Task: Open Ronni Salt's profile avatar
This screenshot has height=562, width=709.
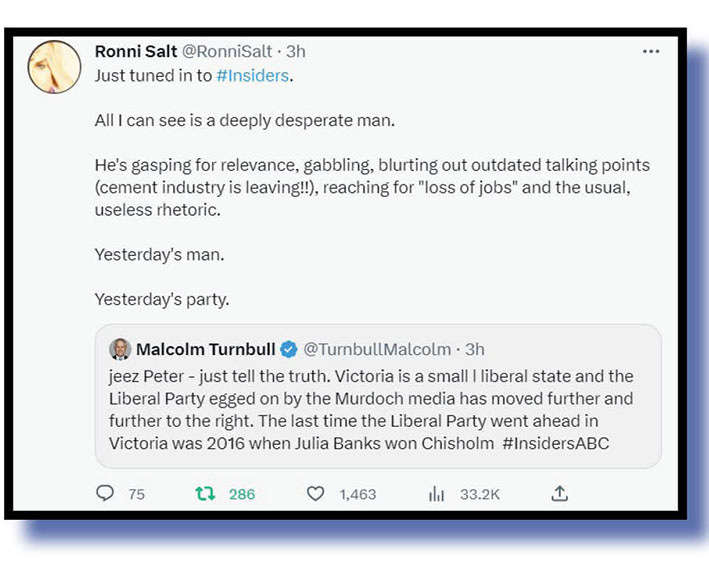Action: pos(54,67)
